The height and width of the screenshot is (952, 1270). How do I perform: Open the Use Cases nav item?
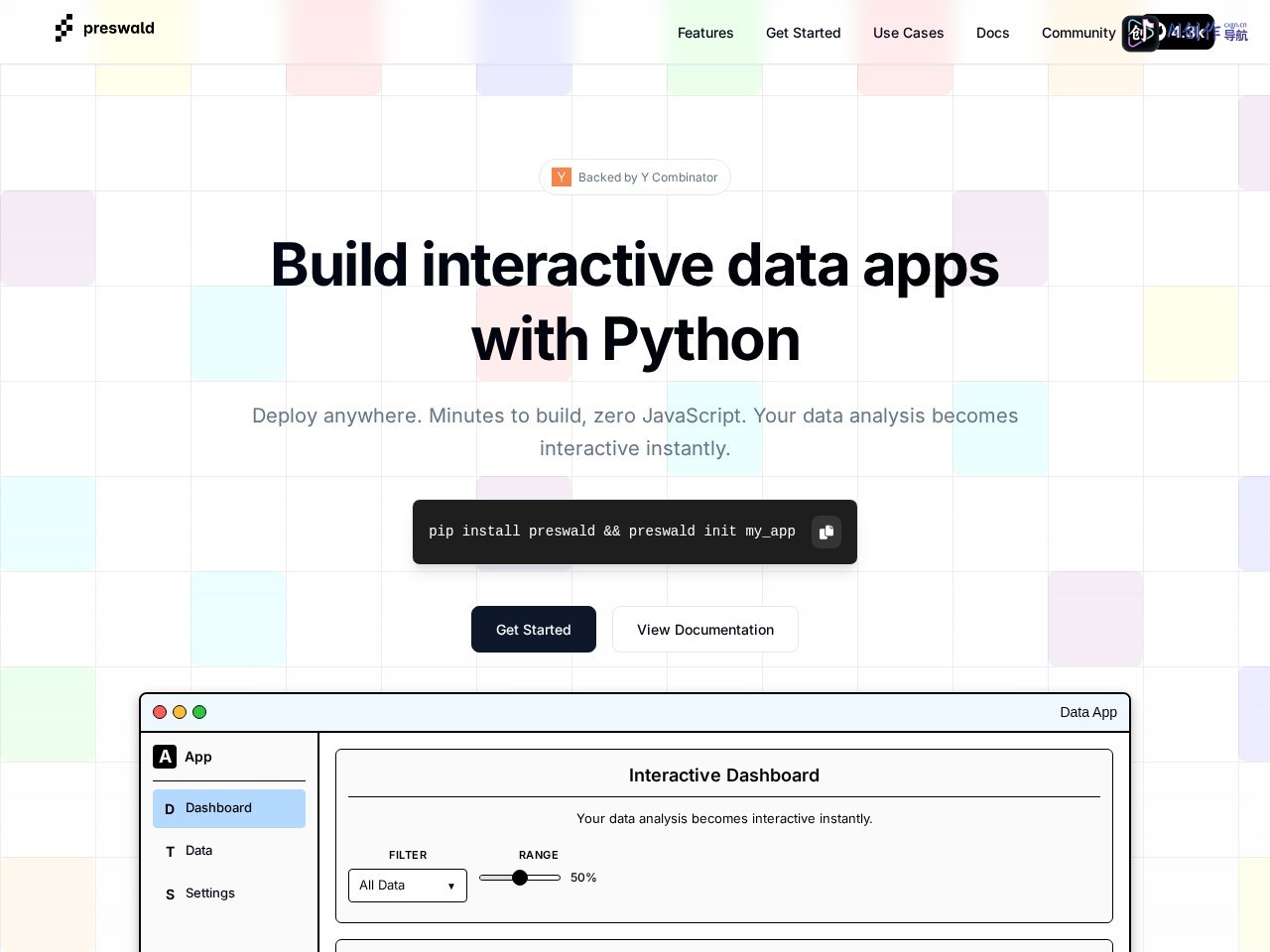click(x=909, y=33)
